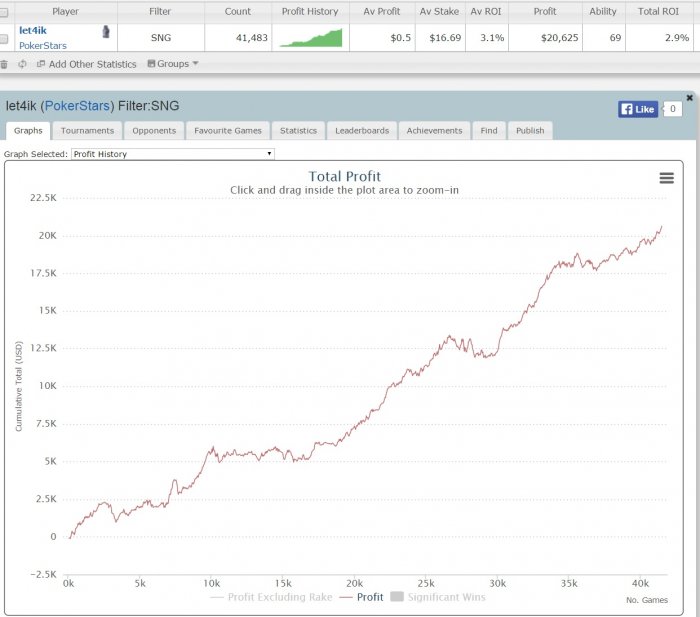700x617 pixels.
Task: Sort by the Av Profit column header
Action: tap(382, 12)
